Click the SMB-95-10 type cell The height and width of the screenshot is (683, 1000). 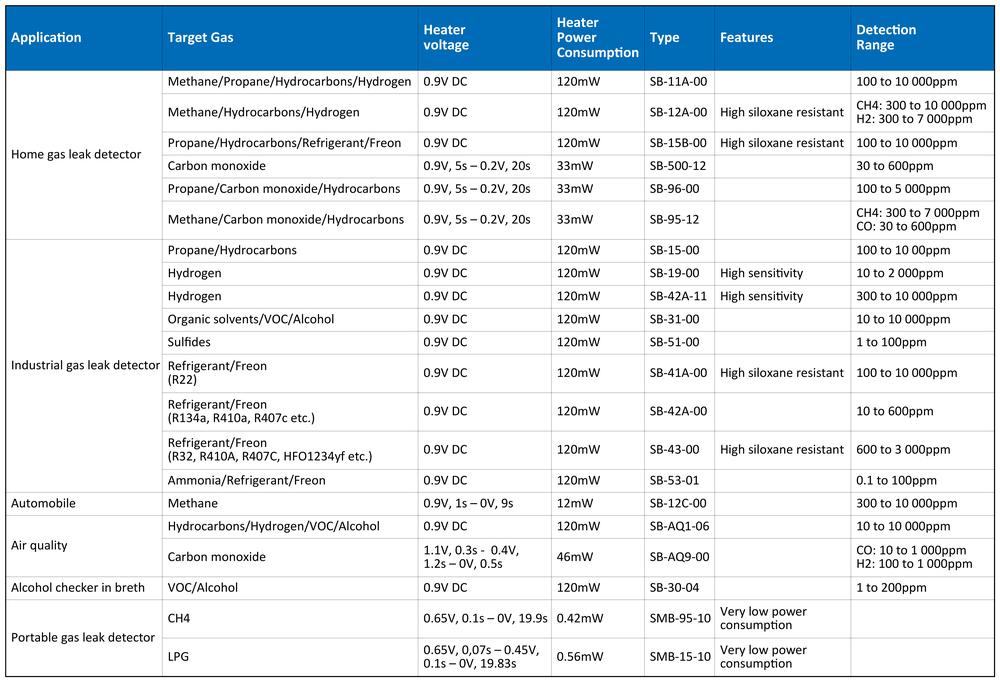680,618
